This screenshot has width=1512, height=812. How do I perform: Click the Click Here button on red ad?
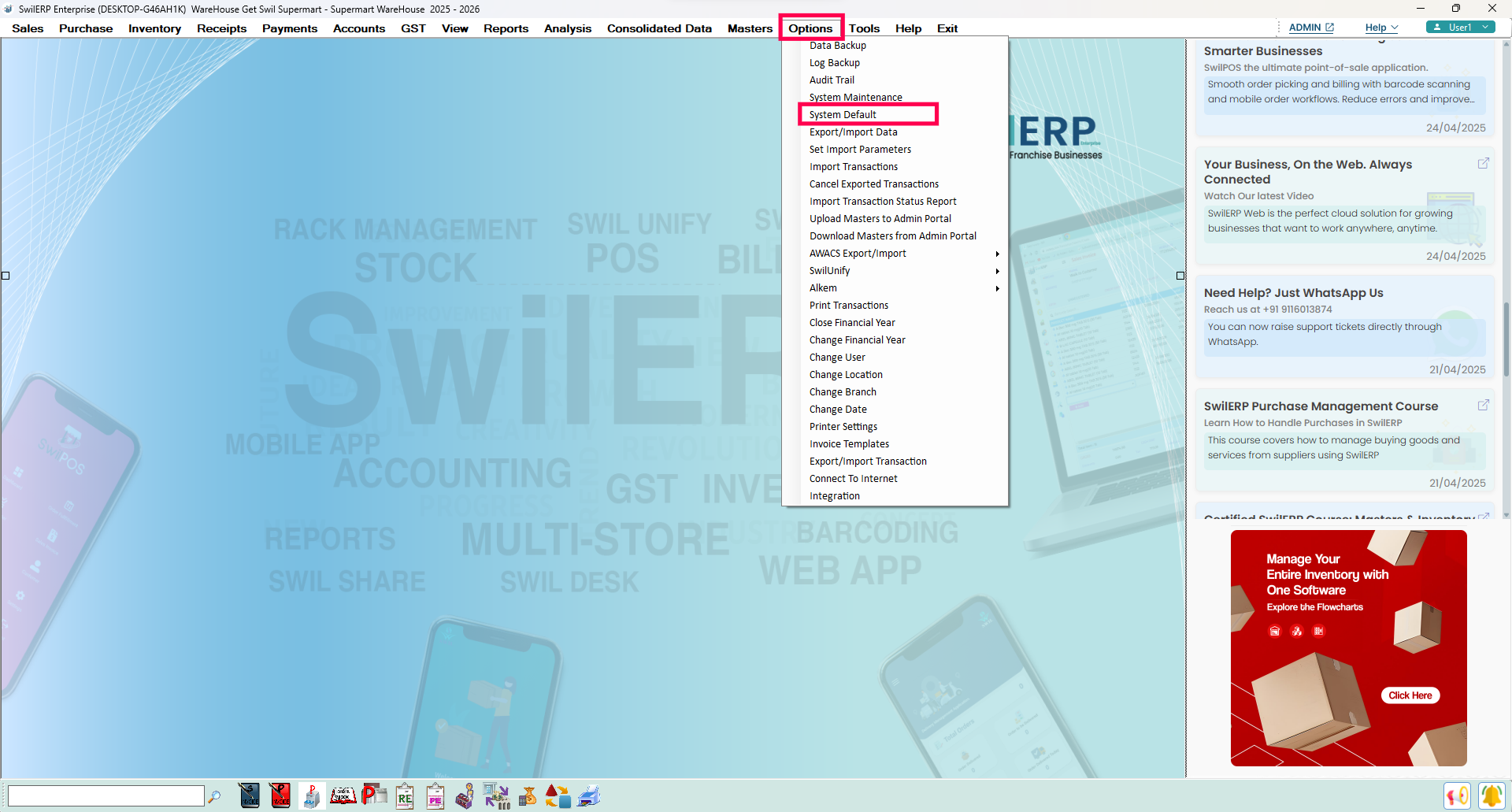click(1410, 695)
